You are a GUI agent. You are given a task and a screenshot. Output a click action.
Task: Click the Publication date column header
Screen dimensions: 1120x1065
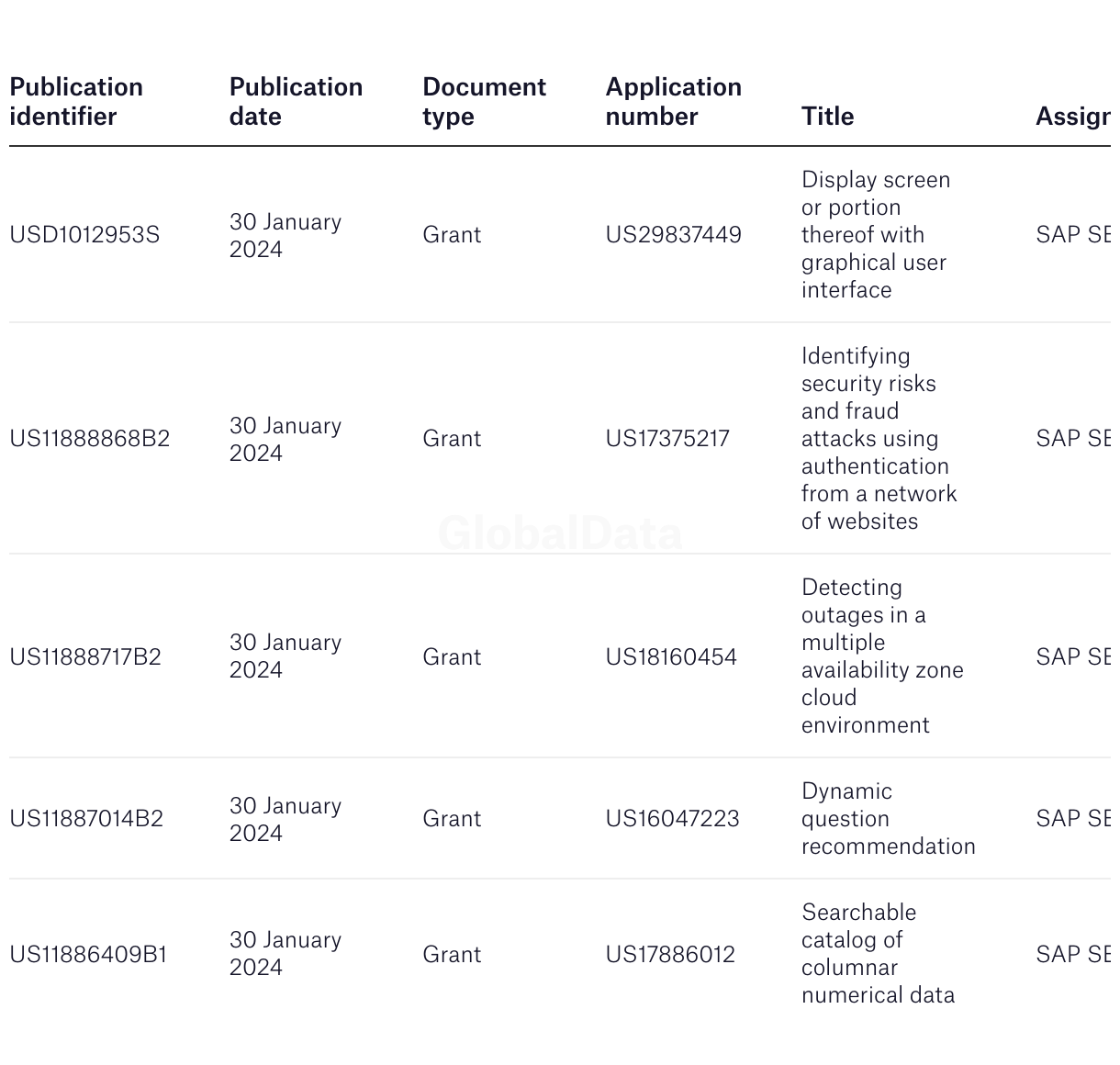[x=296, y=102]
